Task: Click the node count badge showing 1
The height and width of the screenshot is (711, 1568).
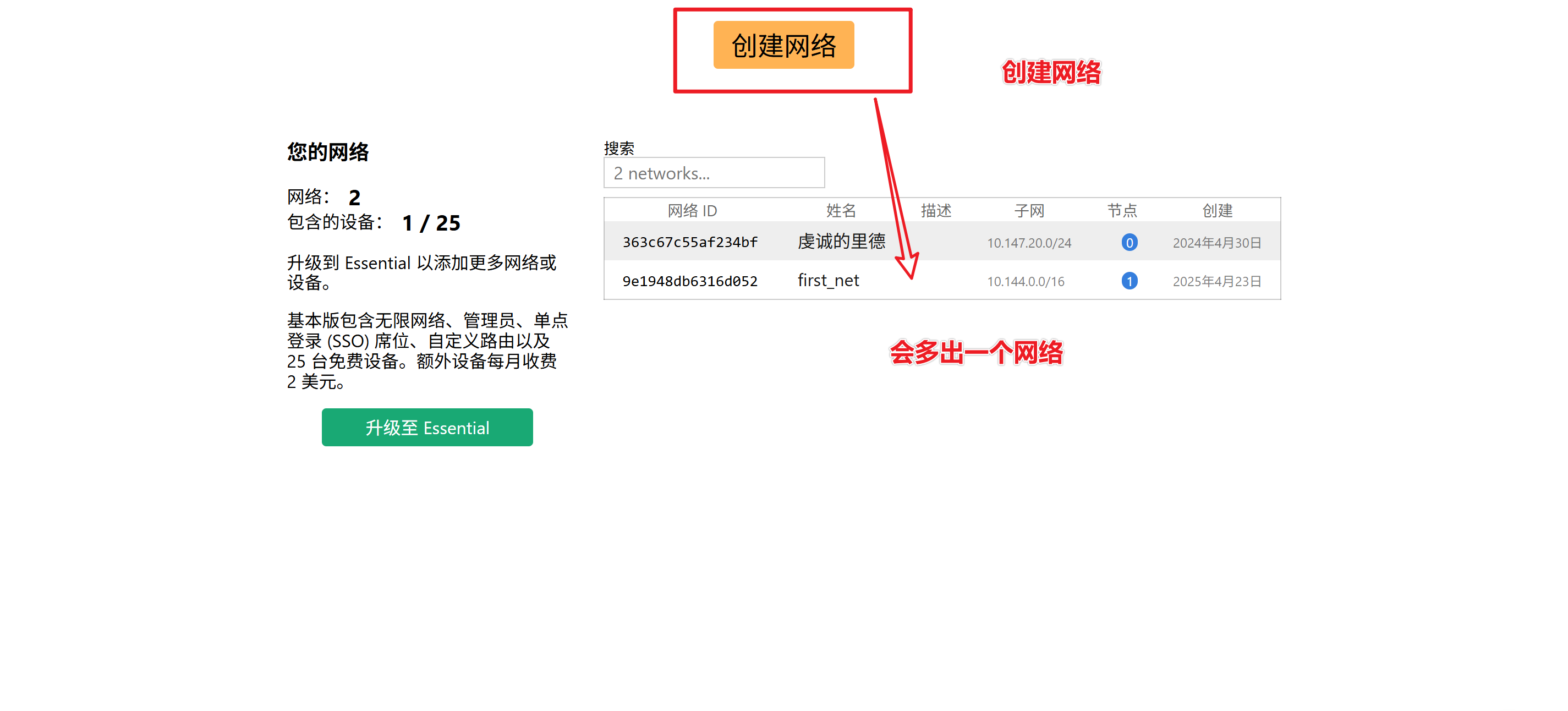Action: (1129, 281)
